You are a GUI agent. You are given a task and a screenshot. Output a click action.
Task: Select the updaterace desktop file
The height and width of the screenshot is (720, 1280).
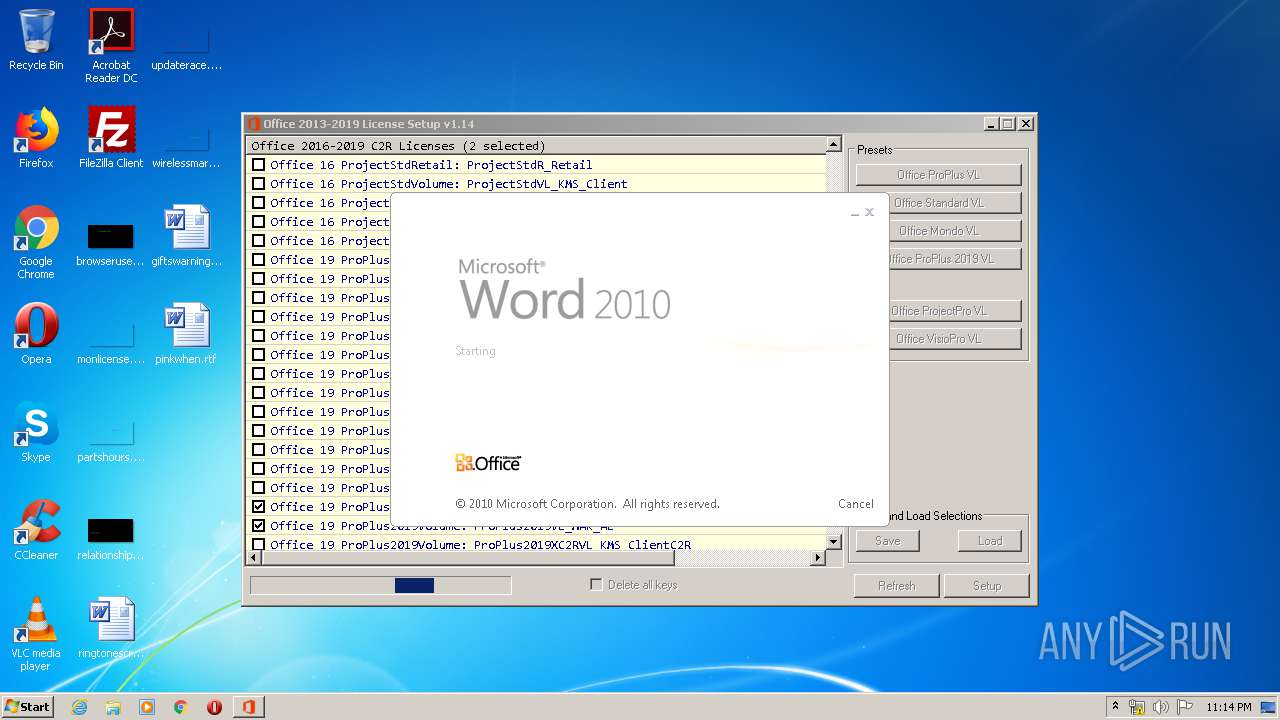click(186, 46)
